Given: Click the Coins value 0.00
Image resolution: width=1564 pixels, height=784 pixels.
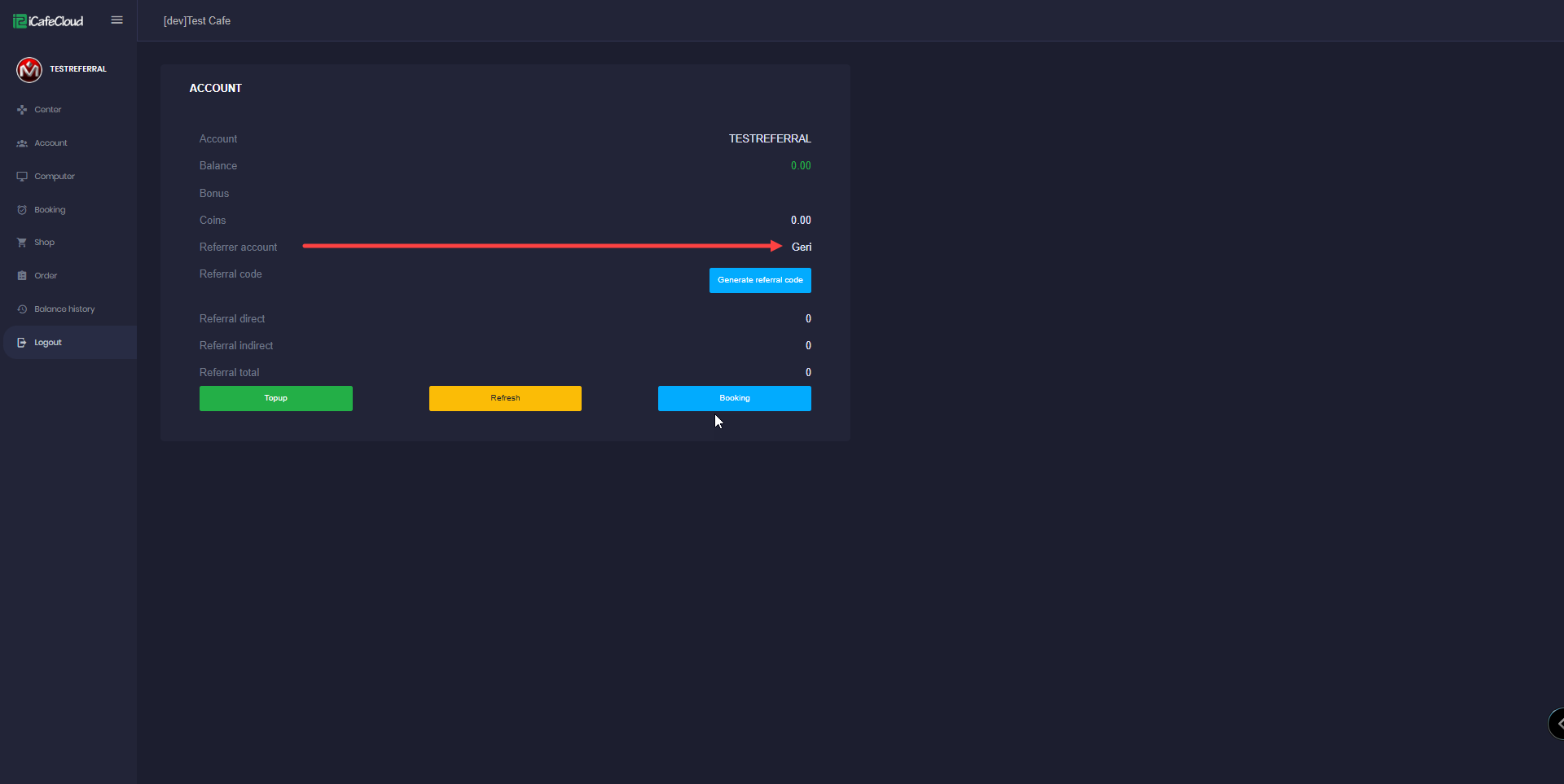Looking at the screenshot, I should pos(801,221).
